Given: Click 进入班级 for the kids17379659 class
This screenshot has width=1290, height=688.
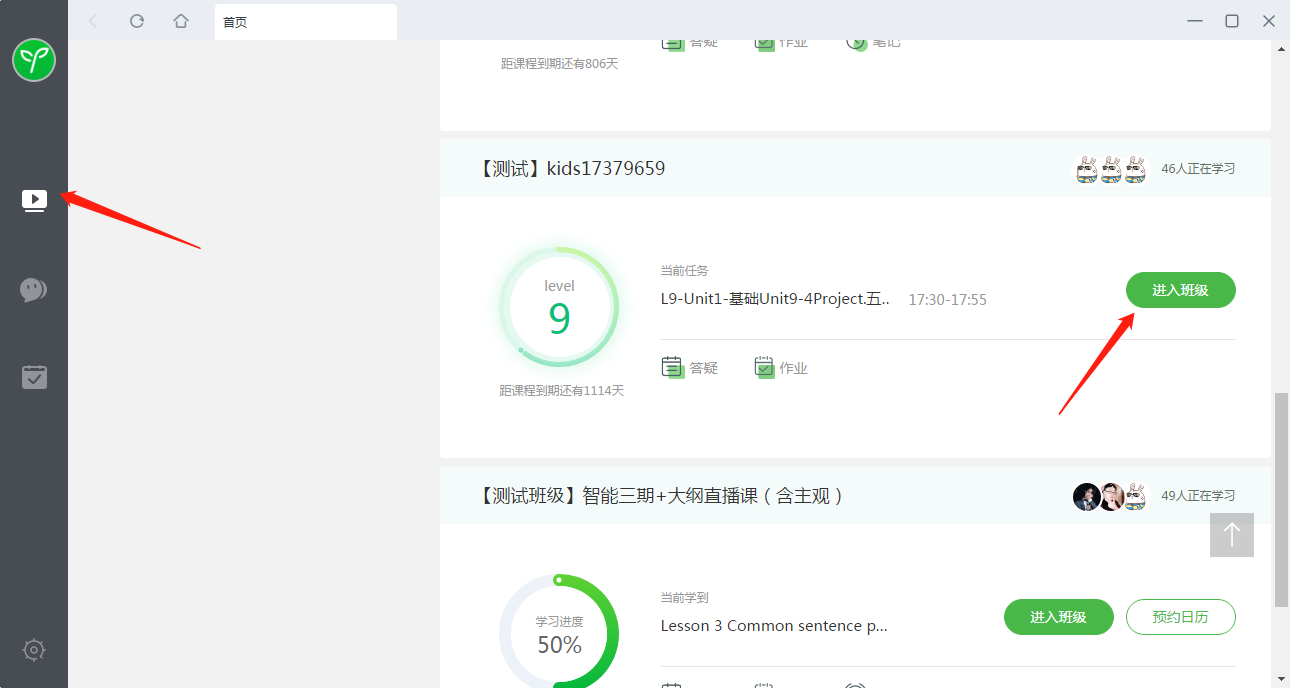Looking at the screenshot, I should (1180, 290).
